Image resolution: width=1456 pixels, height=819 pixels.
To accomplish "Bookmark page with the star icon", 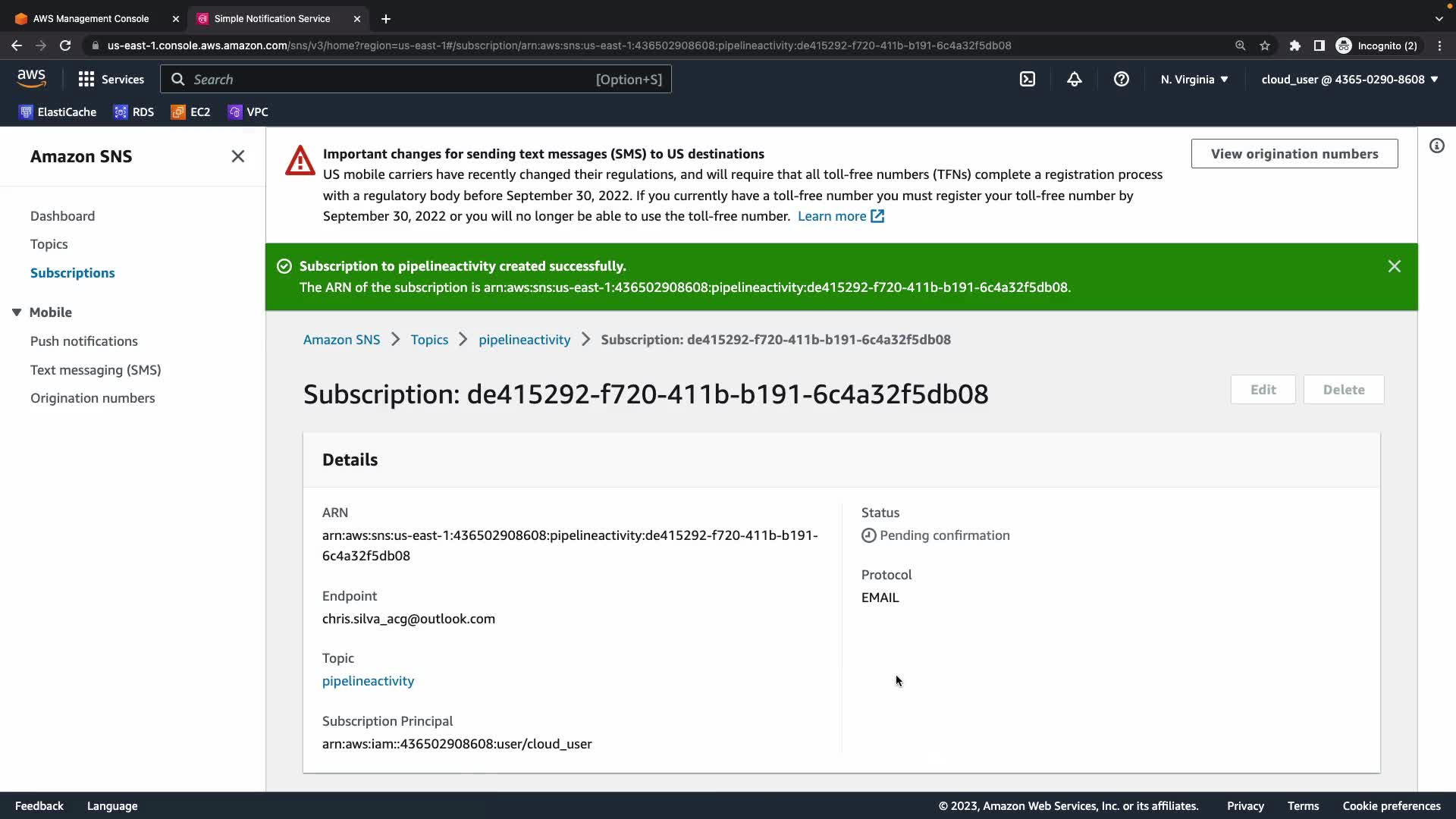I will click(1265, 45).
